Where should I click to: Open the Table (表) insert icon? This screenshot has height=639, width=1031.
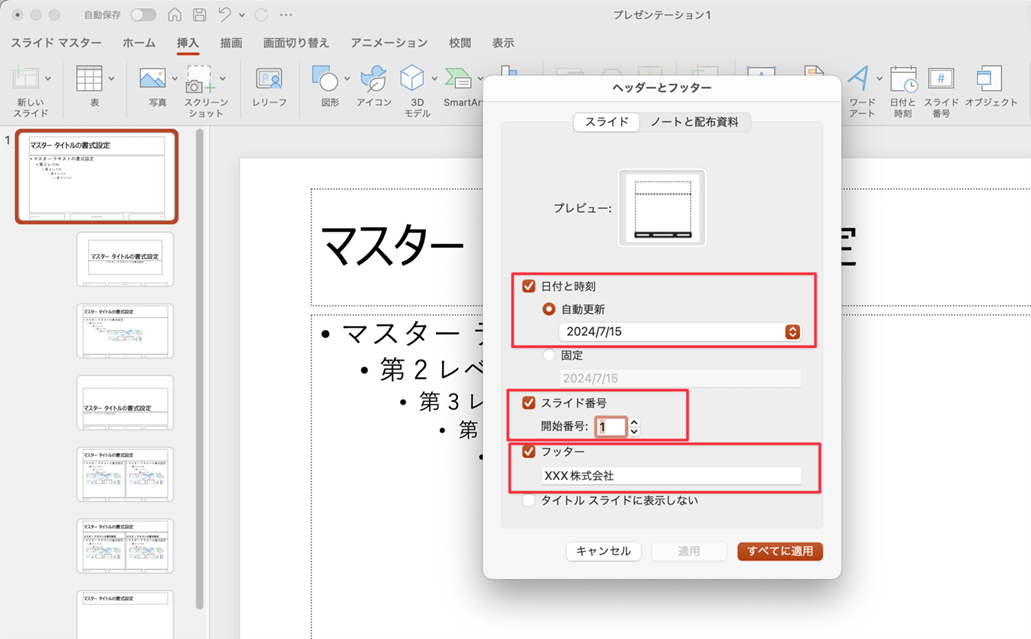89,79
